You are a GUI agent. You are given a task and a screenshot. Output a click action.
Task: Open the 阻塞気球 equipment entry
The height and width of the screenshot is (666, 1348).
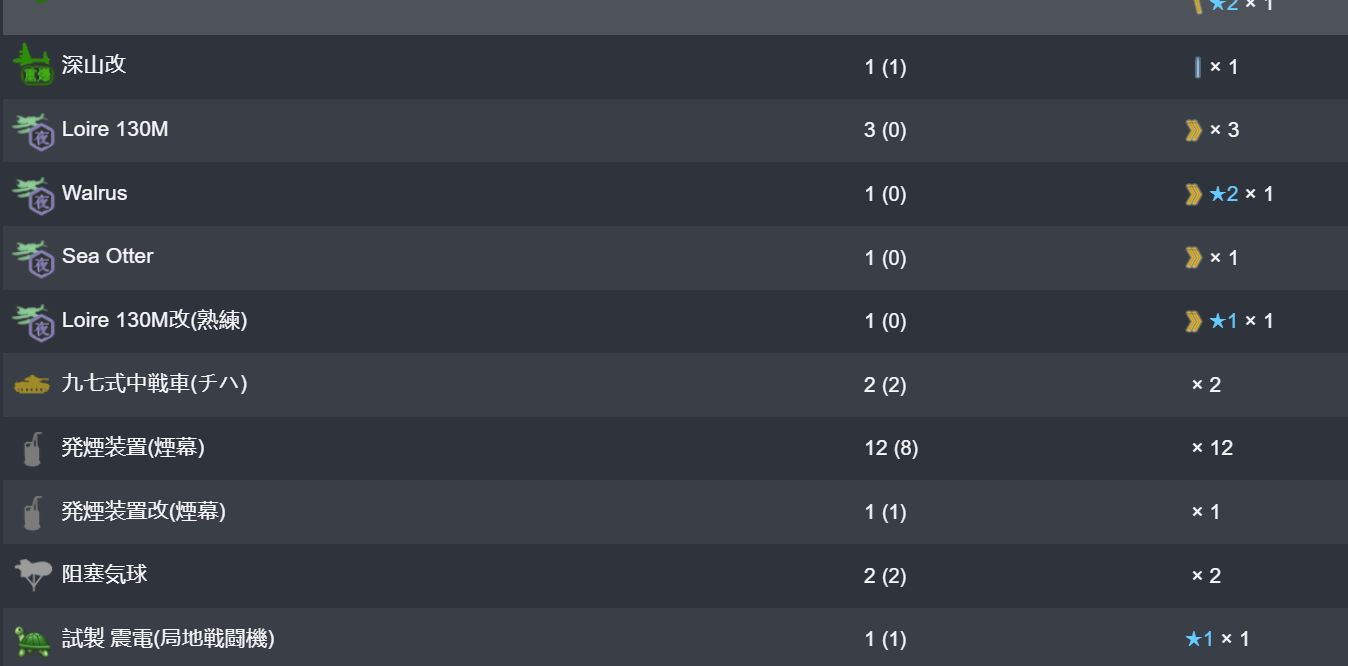[105, 574]
